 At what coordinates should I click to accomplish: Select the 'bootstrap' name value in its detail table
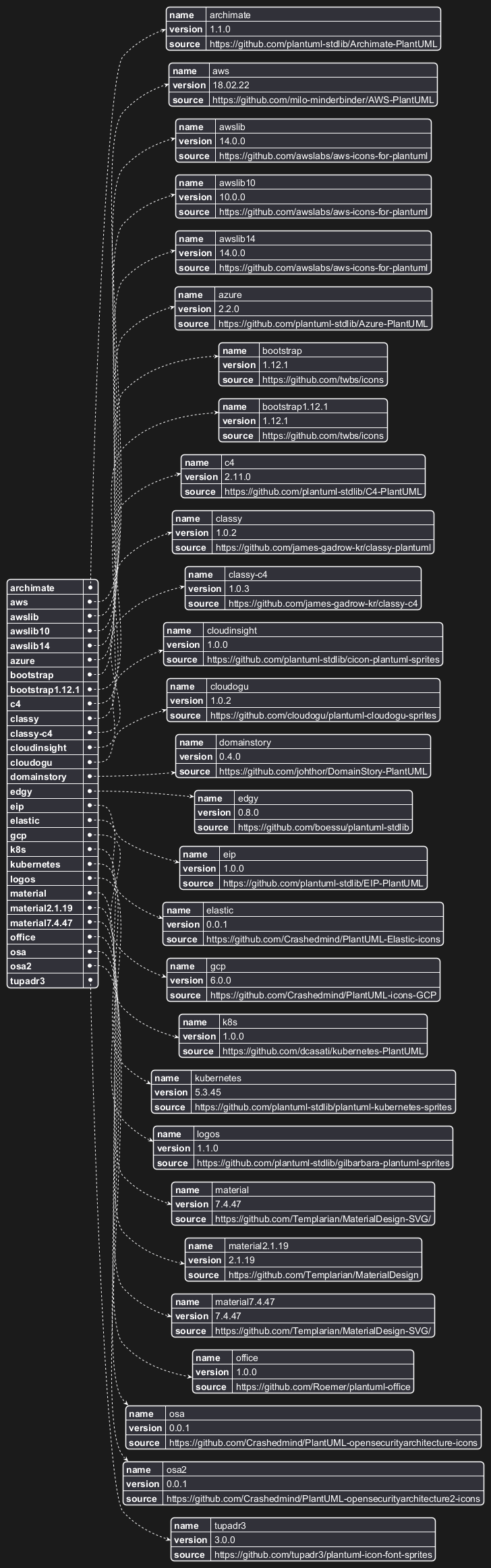282,351
